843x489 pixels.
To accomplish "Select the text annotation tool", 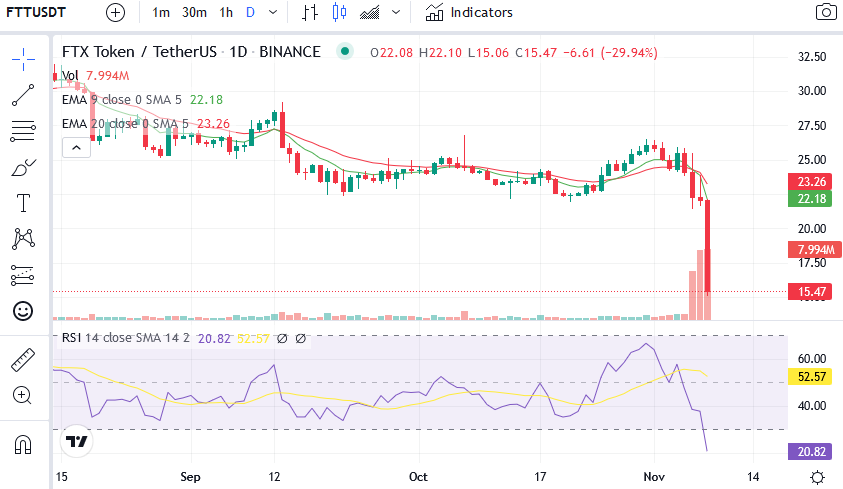I will click(x=23, y=203).
